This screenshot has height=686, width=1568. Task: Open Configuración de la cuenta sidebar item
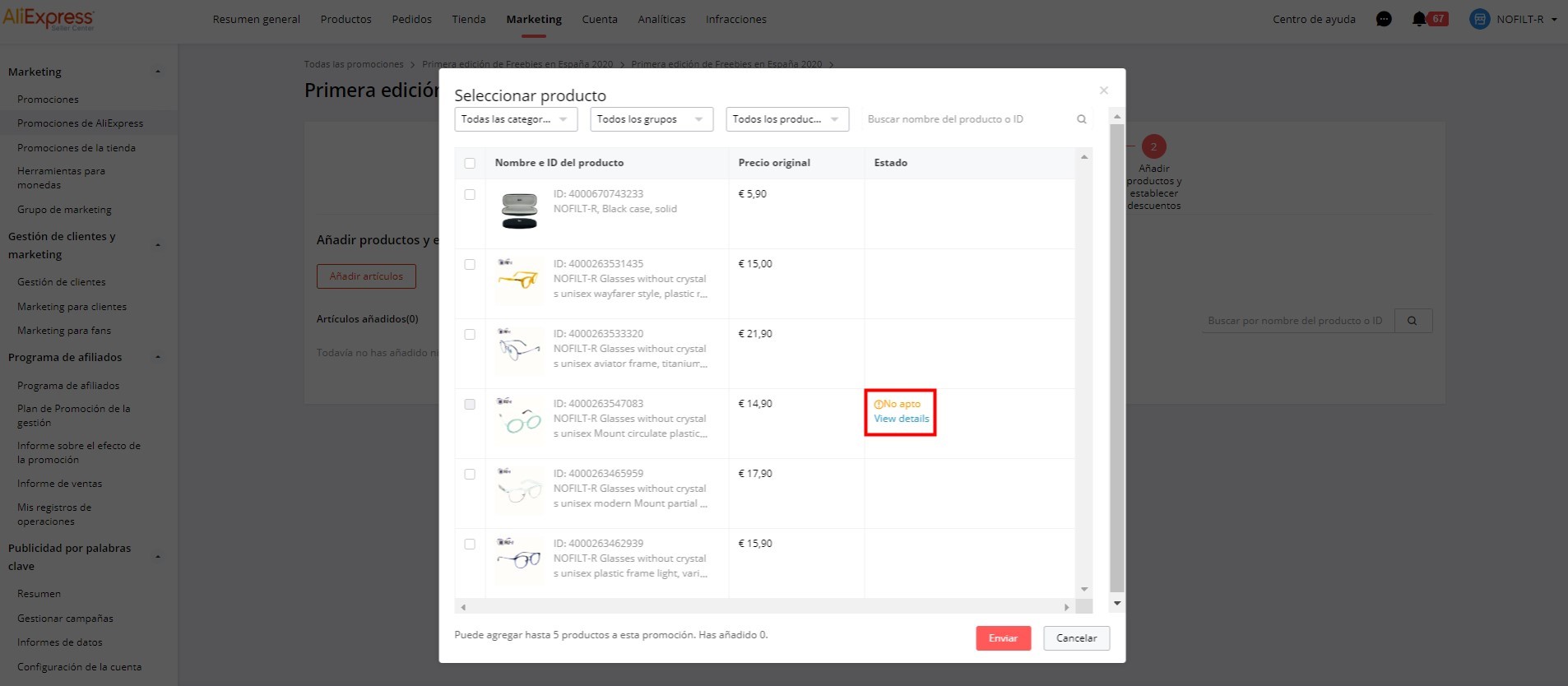tap(79, 667)
